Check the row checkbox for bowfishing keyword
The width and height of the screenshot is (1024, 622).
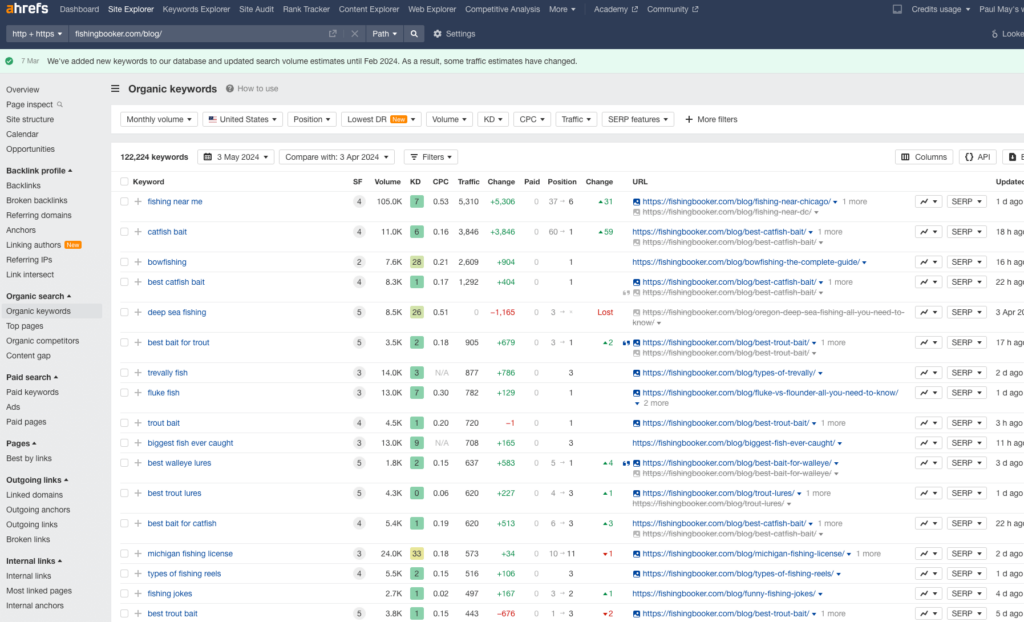[124, 261]
